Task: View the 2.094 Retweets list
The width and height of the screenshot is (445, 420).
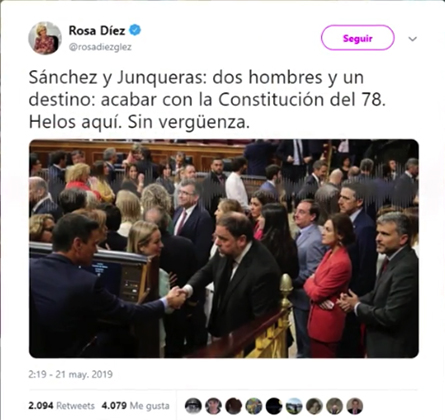Action: coord(61,406)
